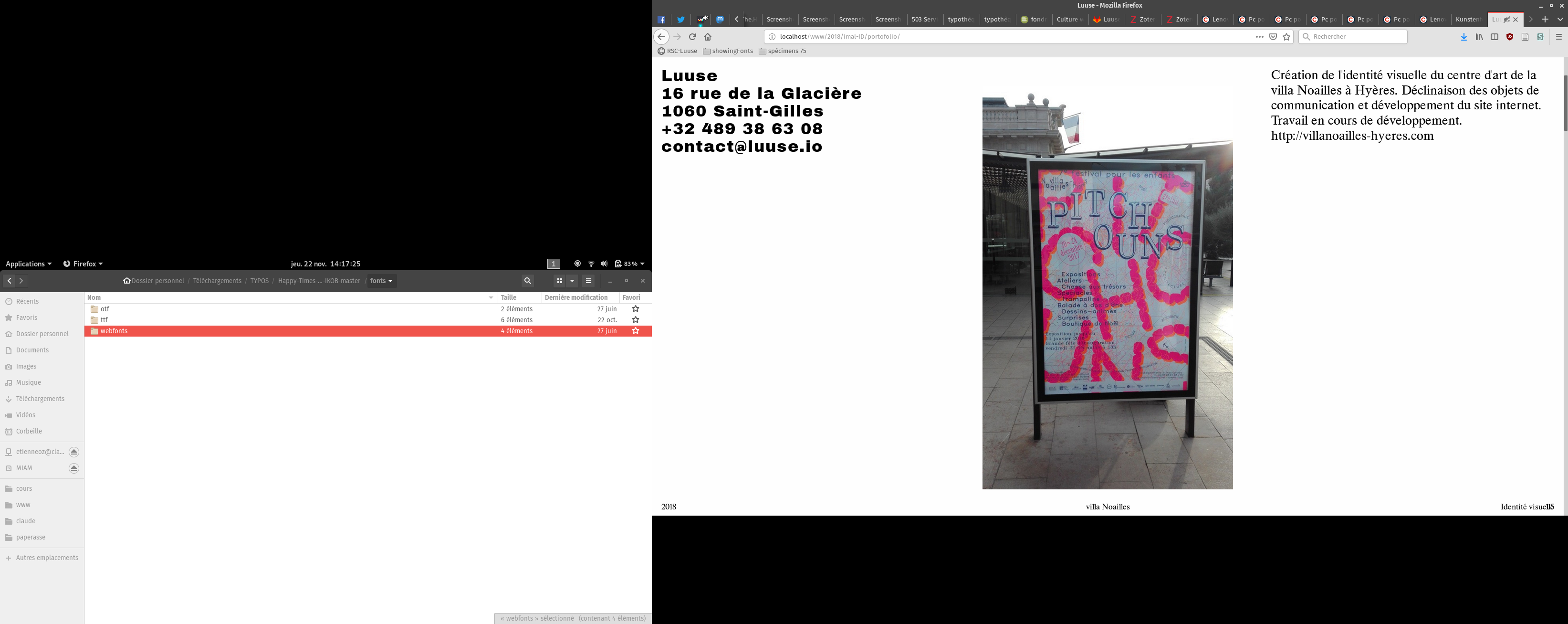Click the Pocket save icon in the URL bar
The width and height of the screenshot is (1568, 624).
point(1273,37)
